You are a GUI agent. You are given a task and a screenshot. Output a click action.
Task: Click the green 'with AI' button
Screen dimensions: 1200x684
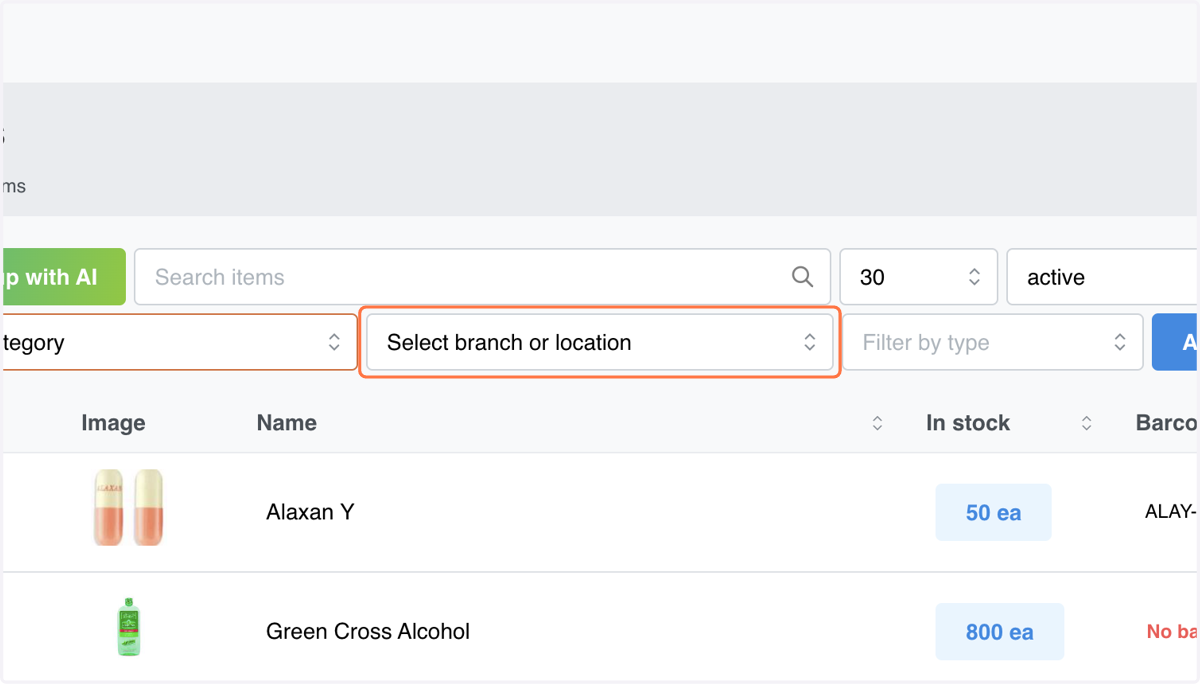pos(63,277)
